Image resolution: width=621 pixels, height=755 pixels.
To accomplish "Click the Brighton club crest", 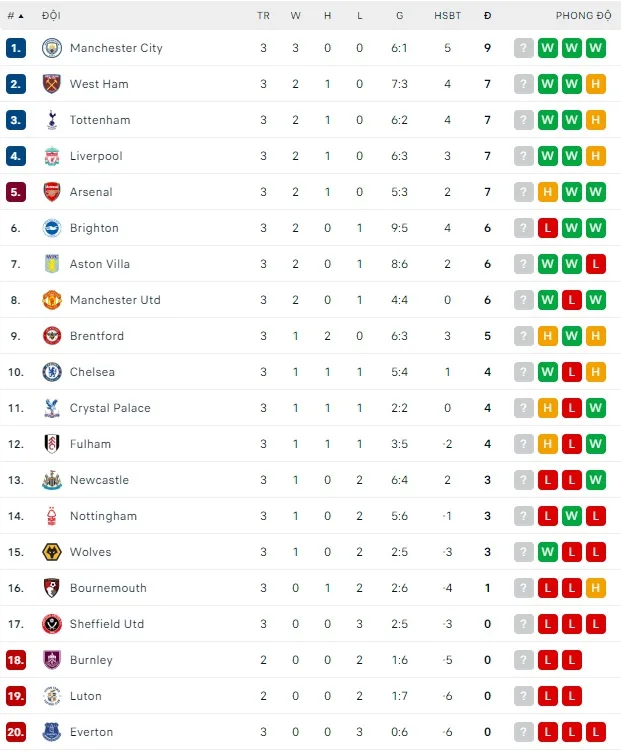I will (52, 228).
